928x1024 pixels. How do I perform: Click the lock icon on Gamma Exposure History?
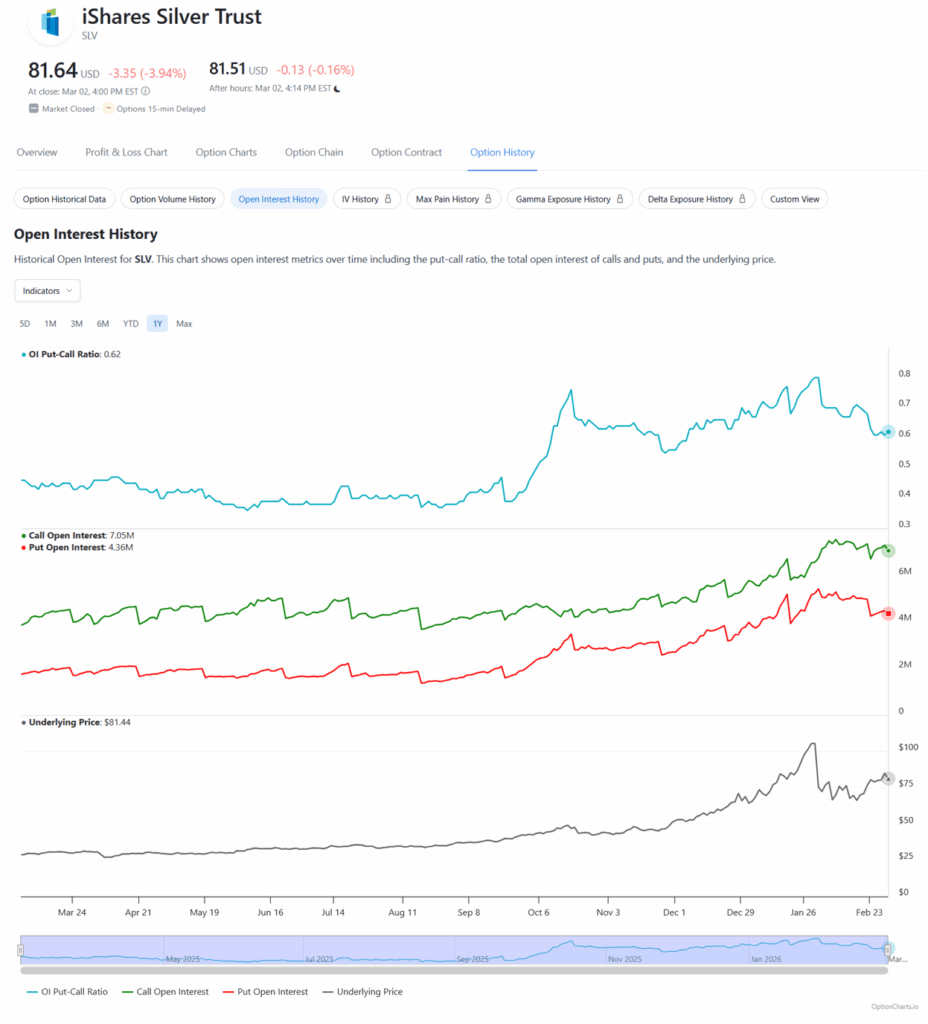coord(620,199)
